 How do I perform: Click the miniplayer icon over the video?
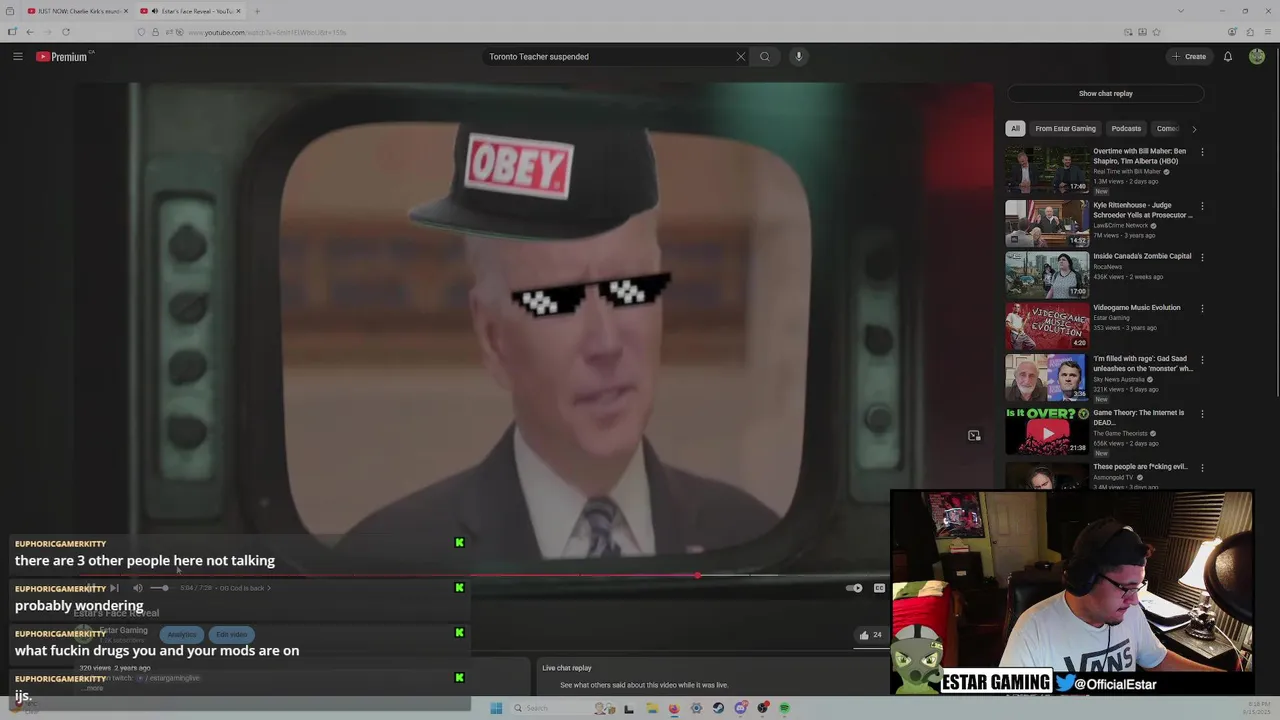tap(974, 436)
